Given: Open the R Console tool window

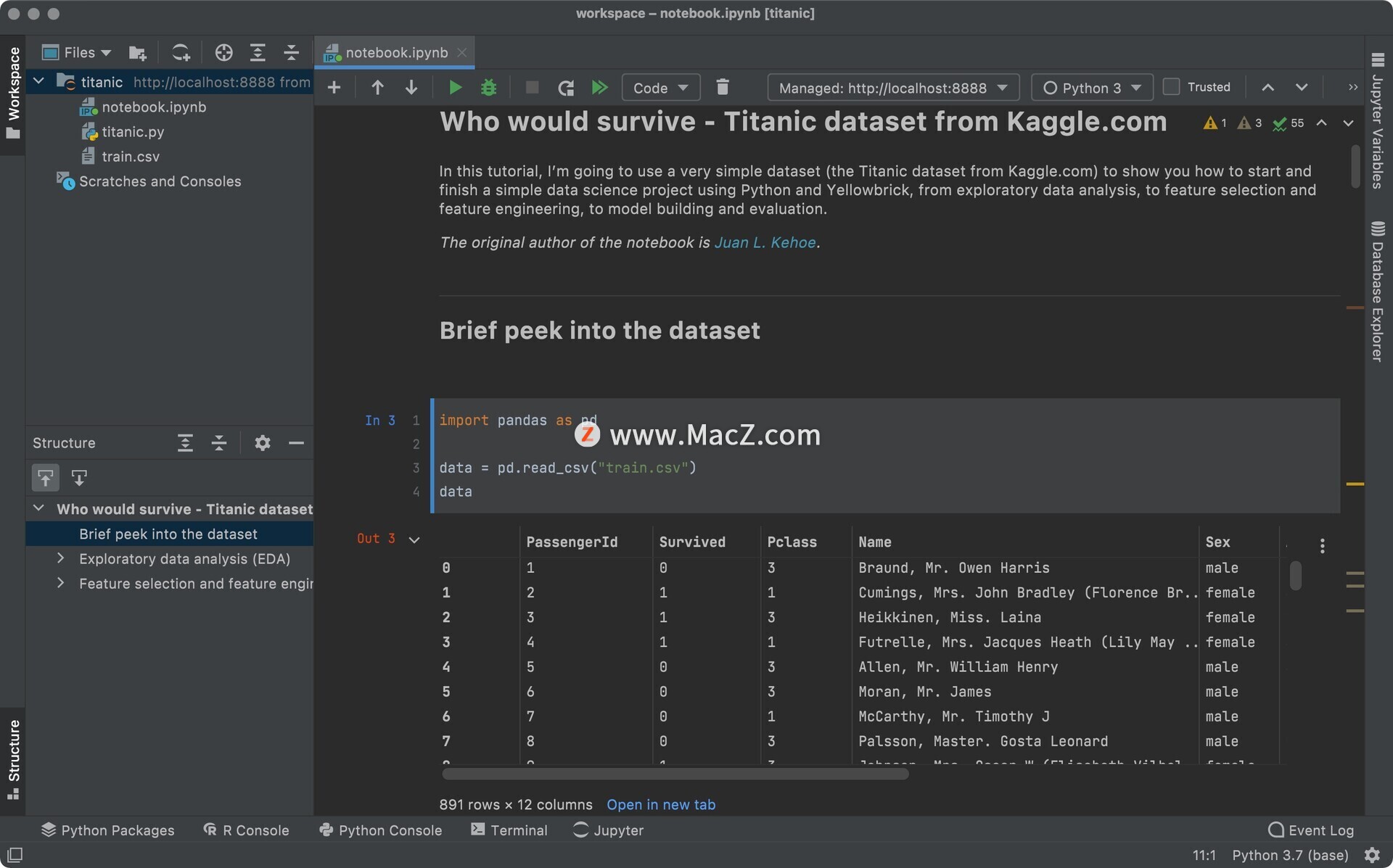Looking at the screenshot, I should (x=247, y=830).
